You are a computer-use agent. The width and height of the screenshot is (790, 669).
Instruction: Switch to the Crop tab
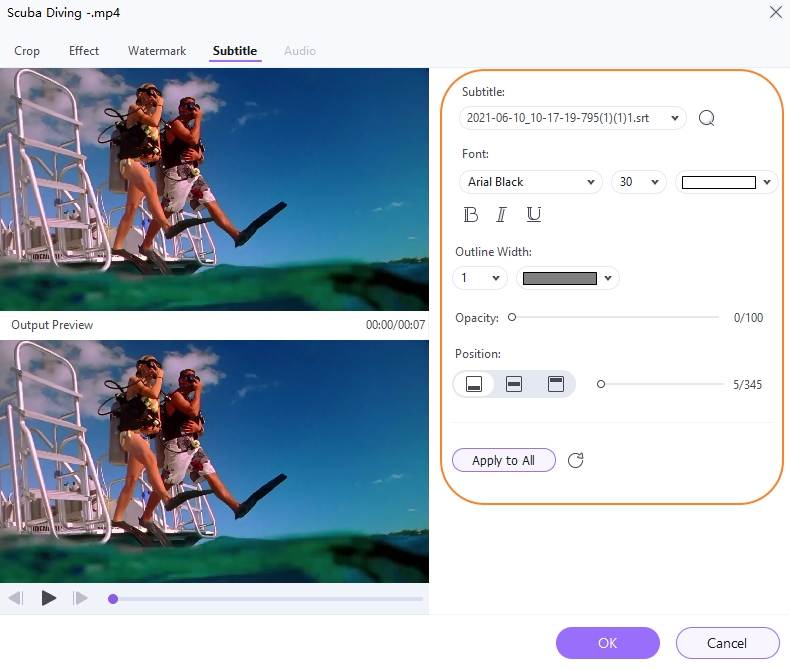[27, 51]
